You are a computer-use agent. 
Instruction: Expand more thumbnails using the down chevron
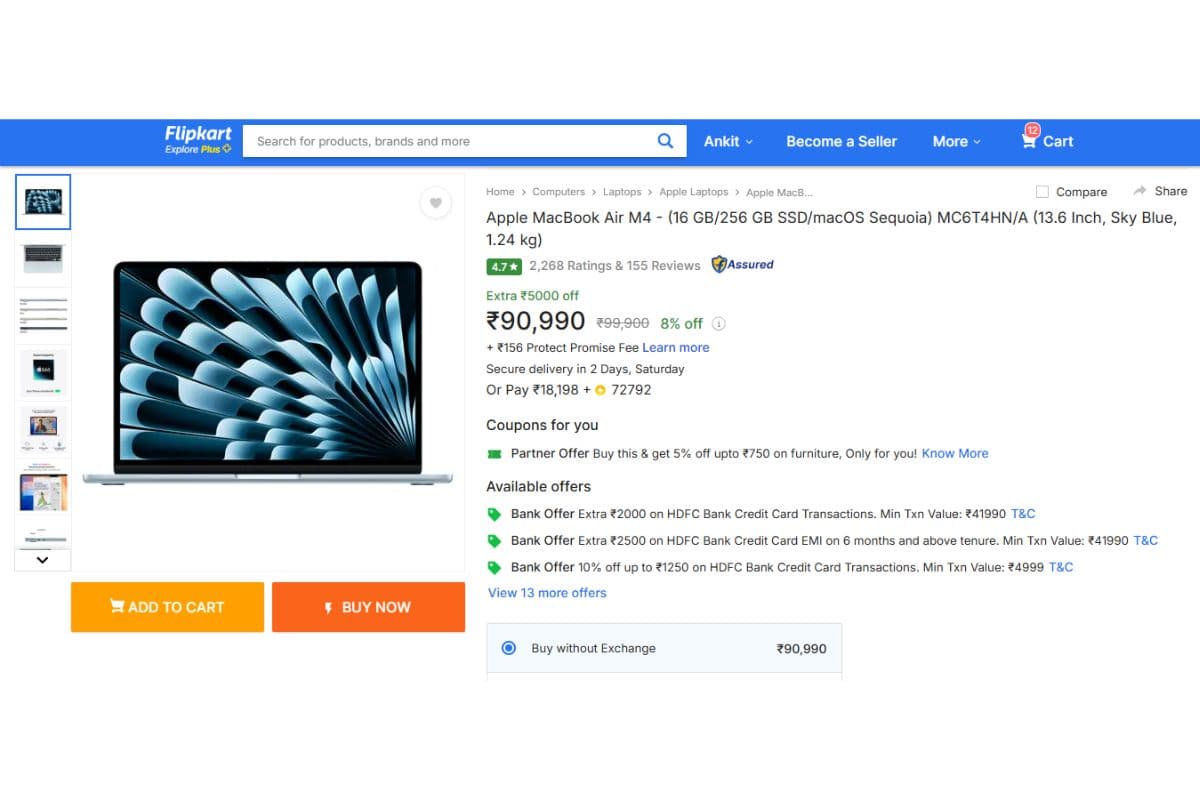pyautogui.click(x=42, y=559)
